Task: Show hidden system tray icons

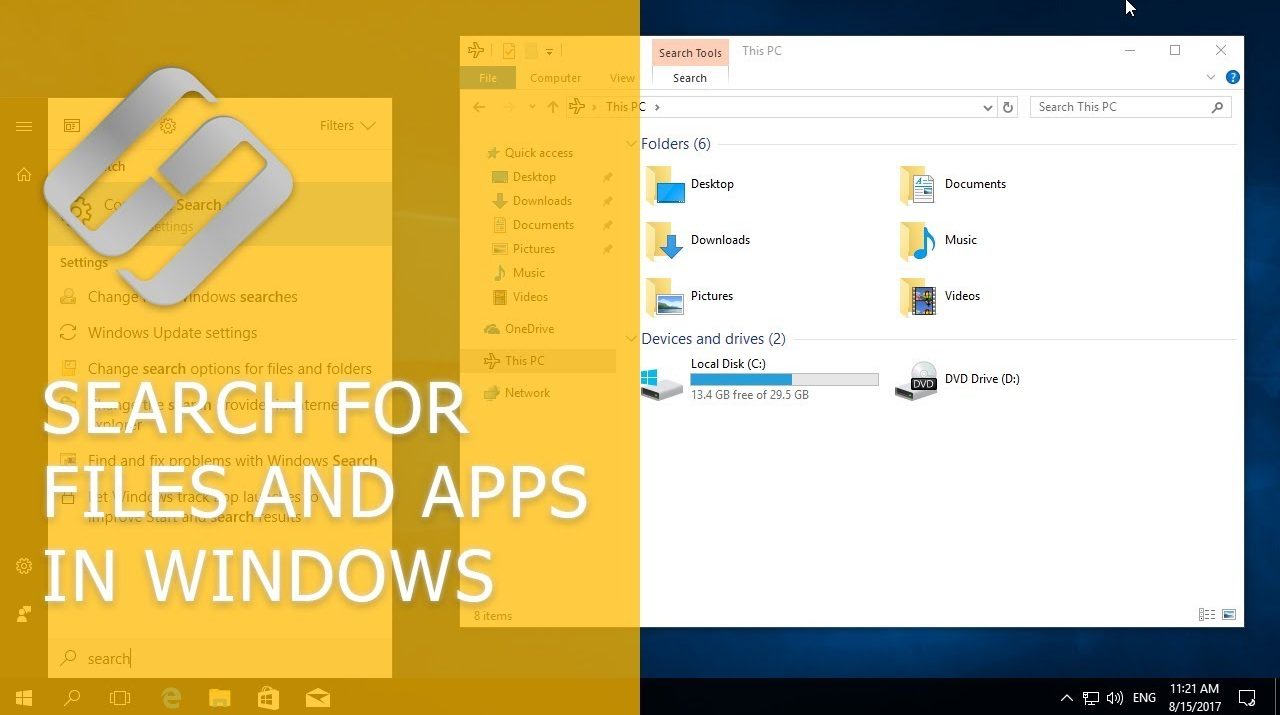Action: pos(1066,697)
